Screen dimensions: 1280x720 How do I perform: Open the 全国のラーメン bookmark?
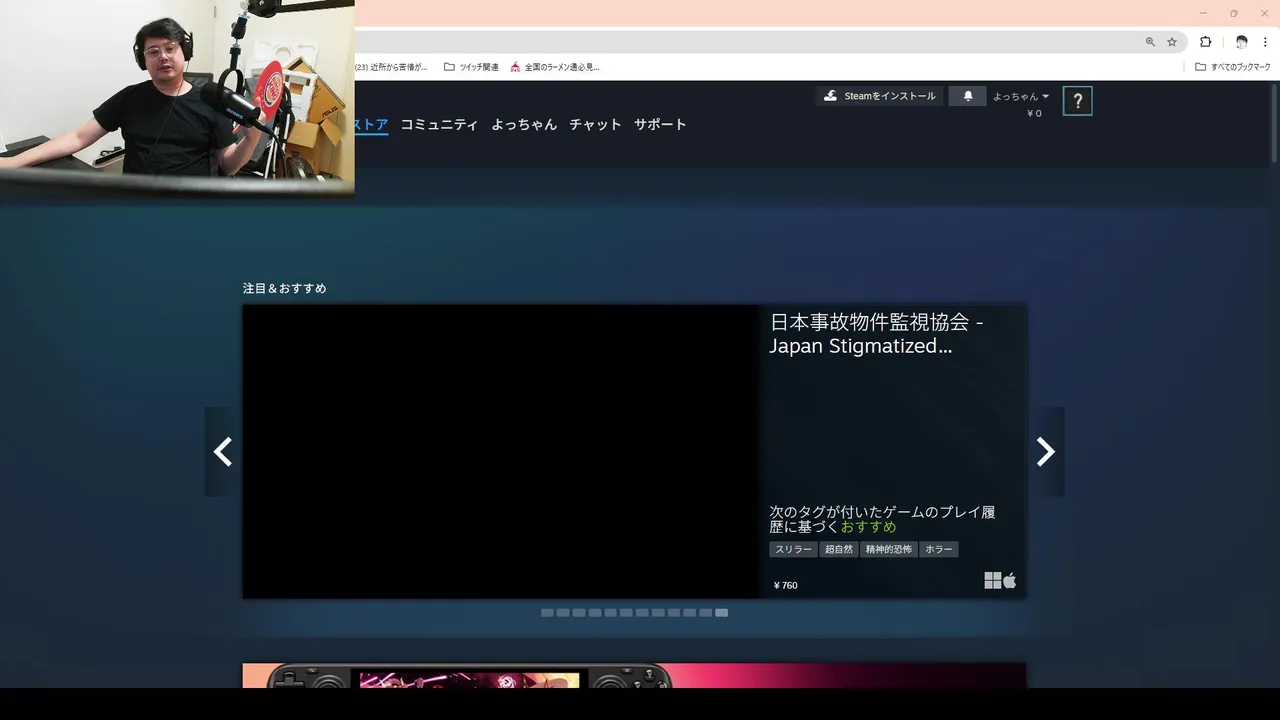click(555, 67)
